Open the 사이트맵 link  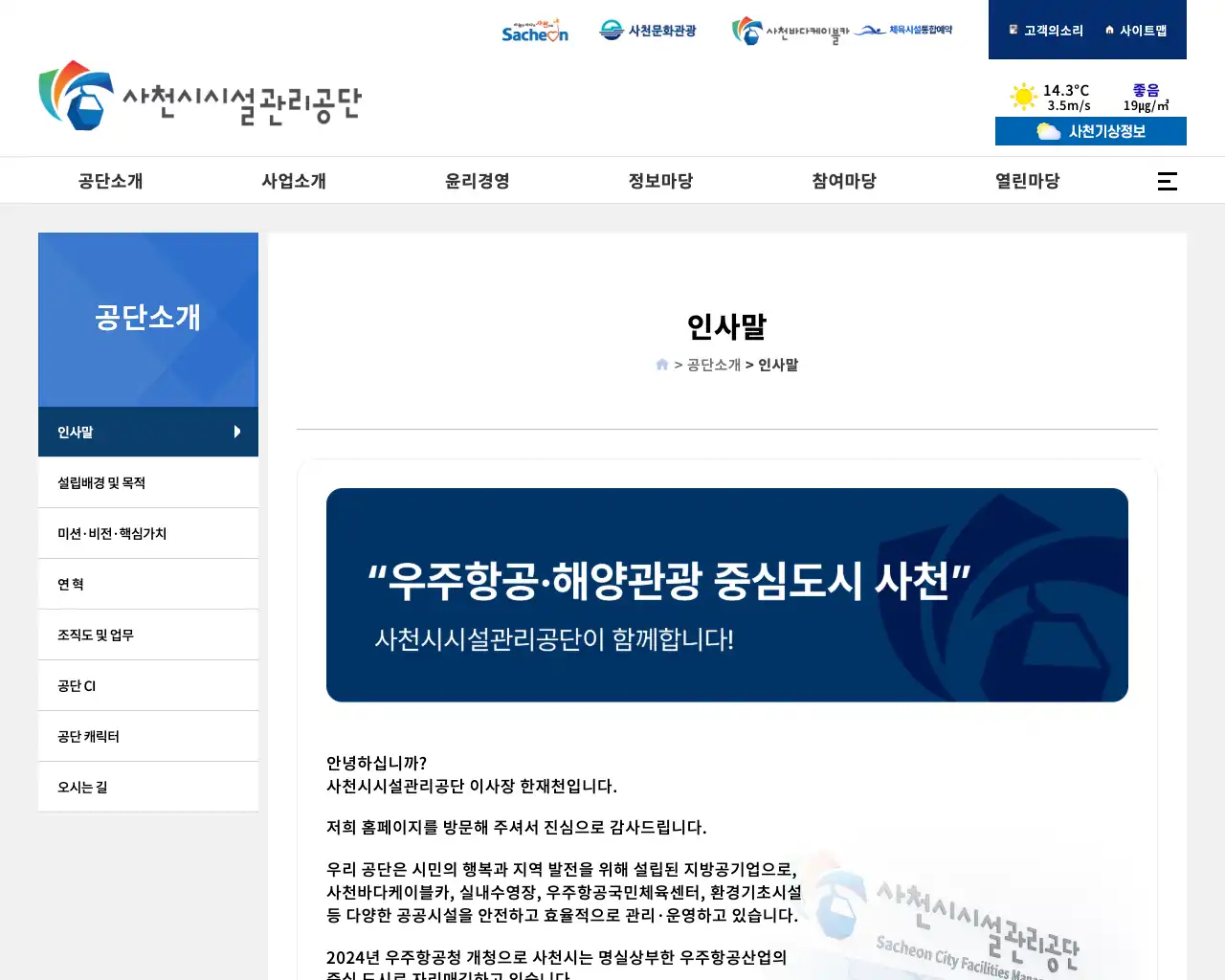pos(1136,31)
